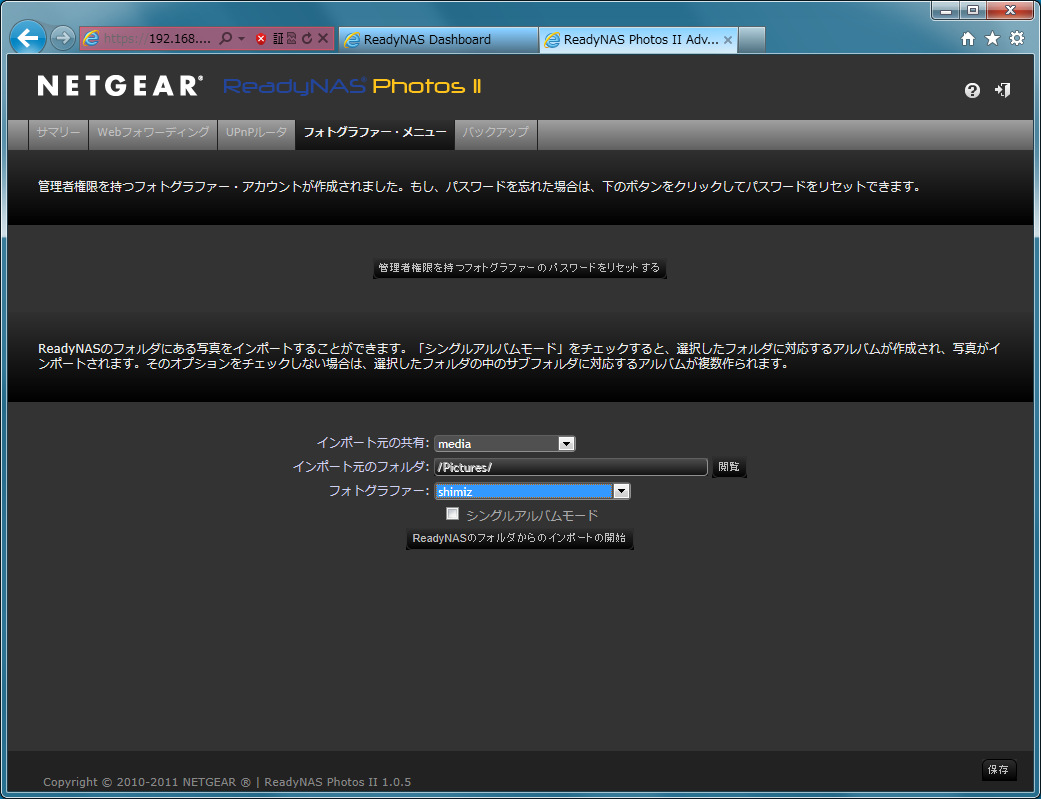
Task: Click the /Pictures/ import folder field
Action: point(571,467)
